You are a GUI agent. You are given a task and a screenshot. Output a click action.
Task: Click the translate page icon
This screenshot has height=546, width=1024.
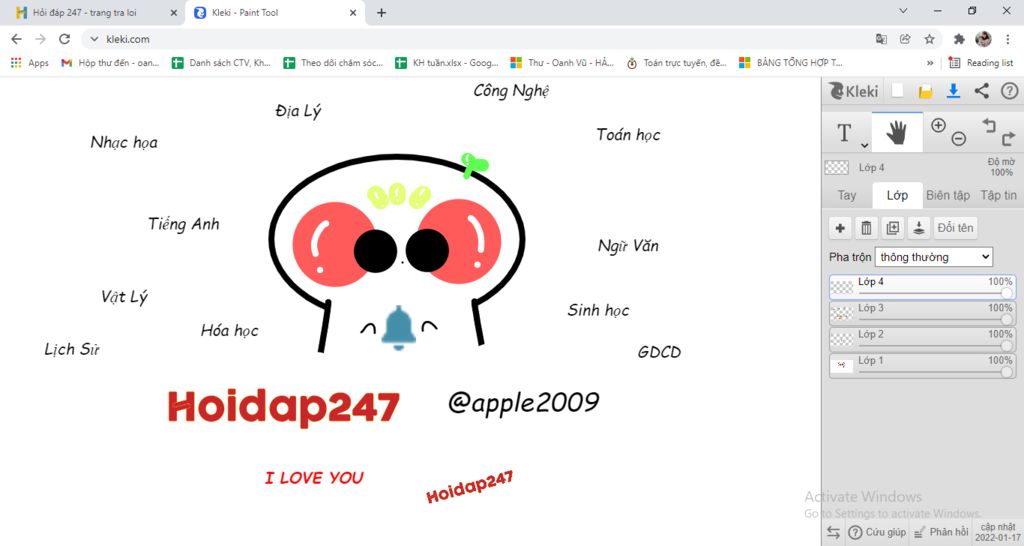[x=881, y=39]
